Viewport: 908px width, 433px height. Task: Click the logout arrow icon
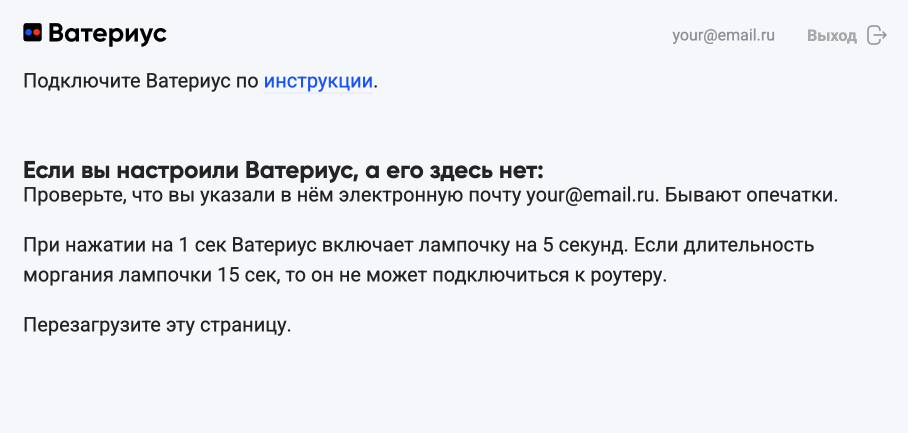click(877, 35)
